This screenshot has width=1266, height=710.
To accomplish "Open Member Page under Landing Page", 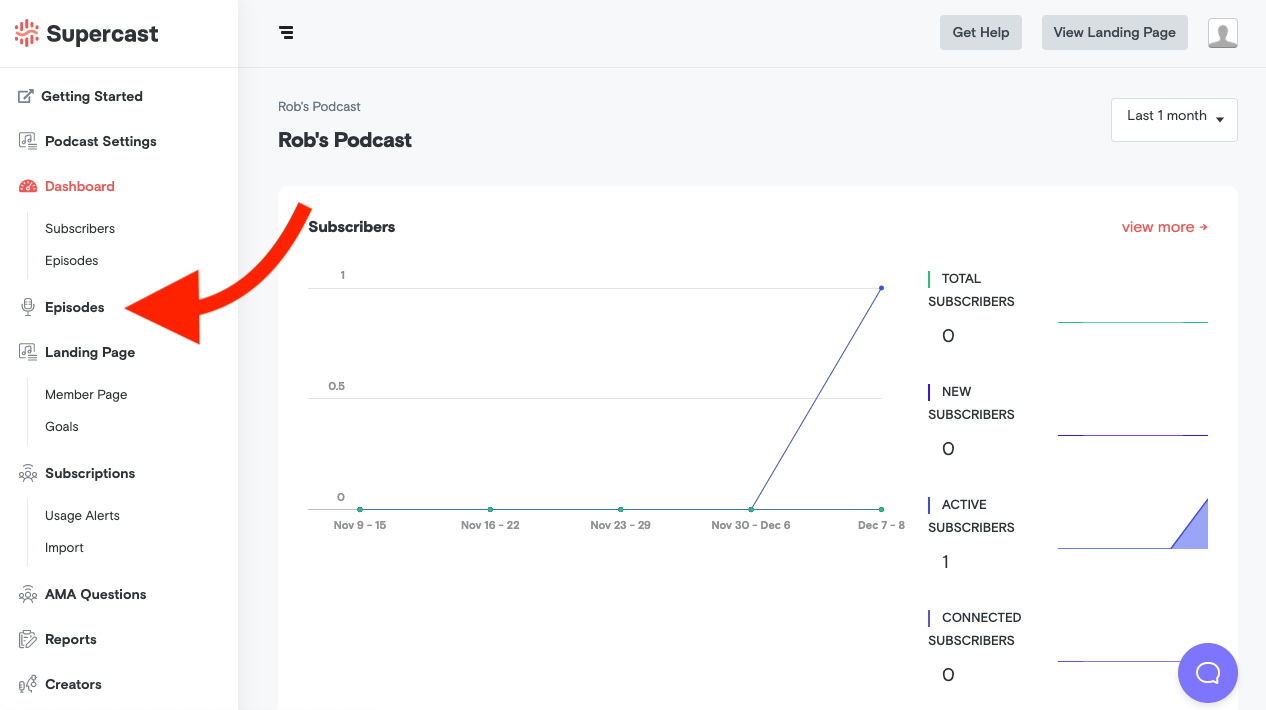I will point(86,394).
